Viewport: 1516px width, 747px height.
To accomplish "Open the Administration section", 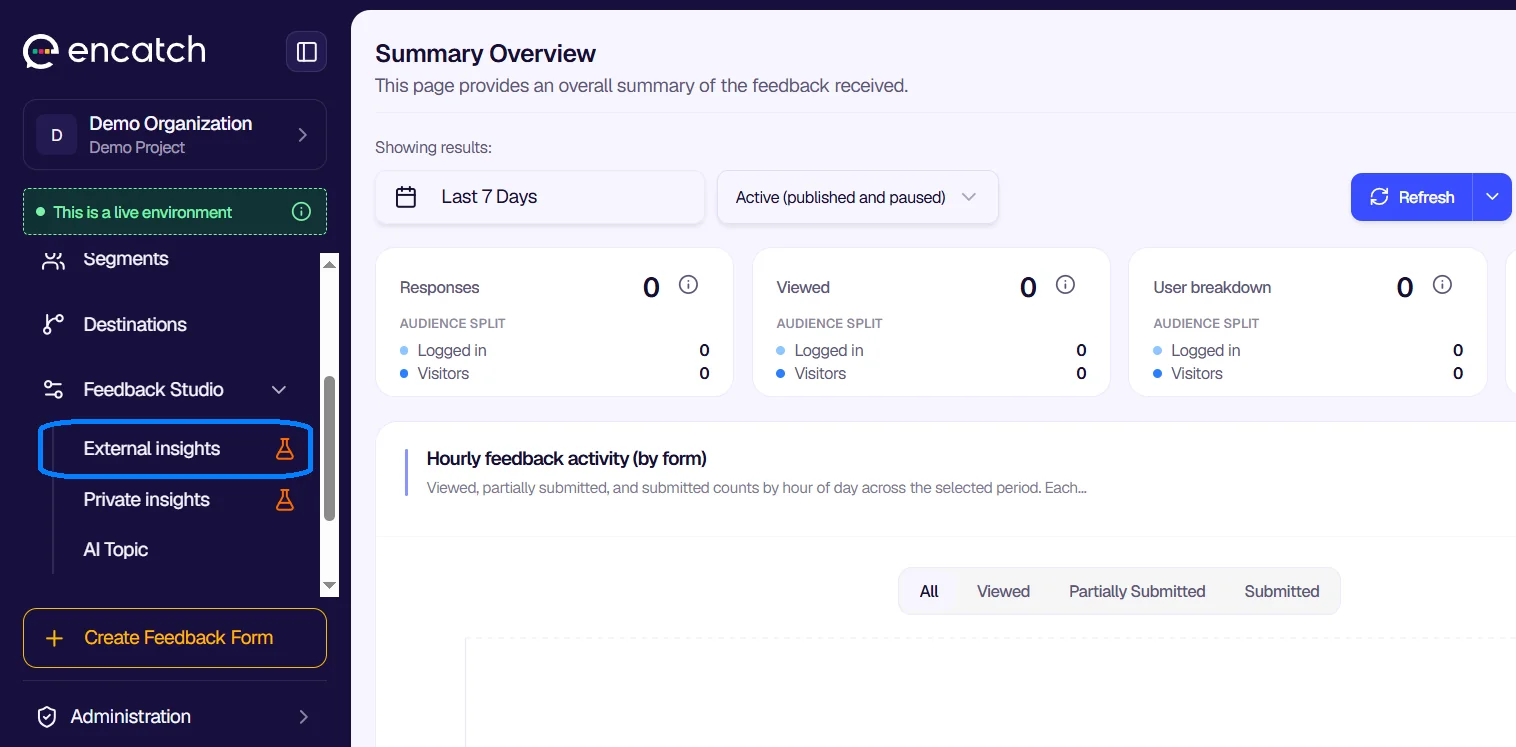I will [x=174, y=716].
